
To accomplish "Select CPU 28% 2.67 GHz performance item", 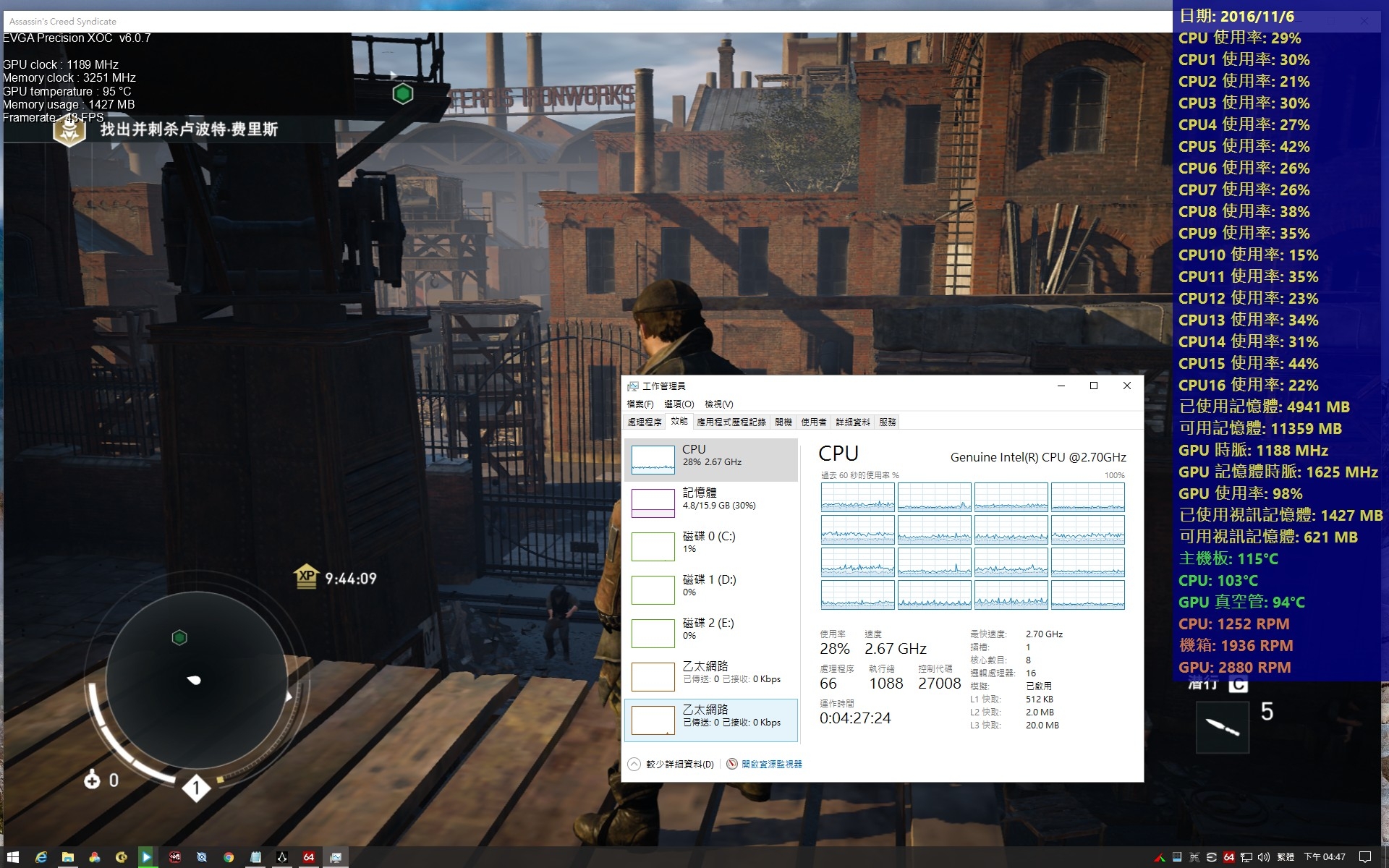I will [711, 460].
